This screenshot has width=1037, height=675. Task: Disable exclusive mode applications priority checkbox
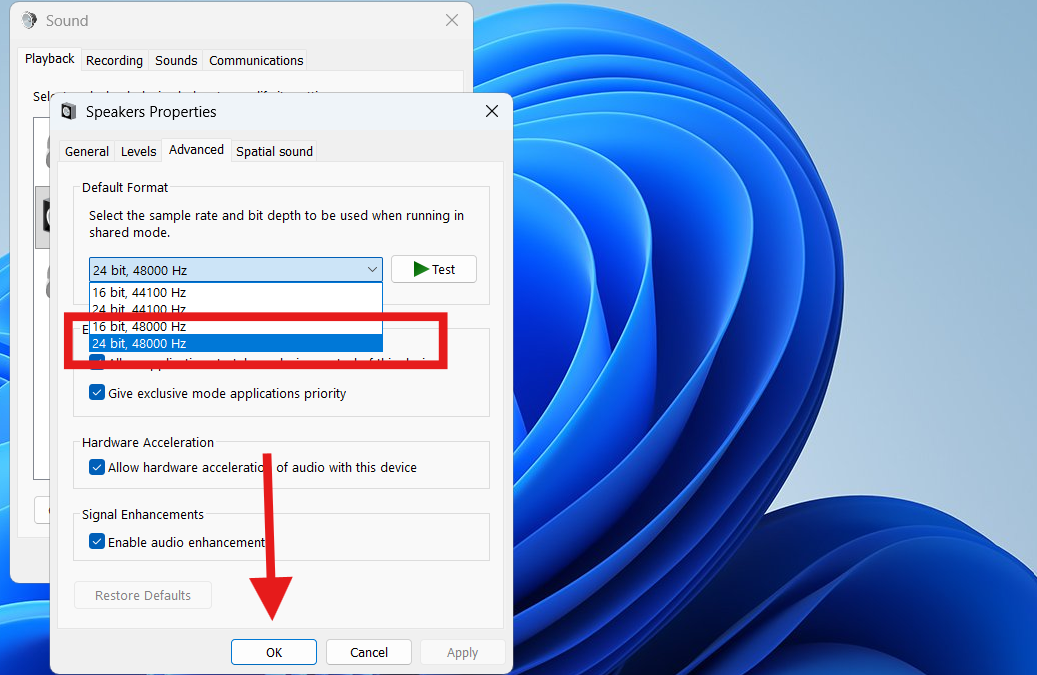click(x=97, y=393)
